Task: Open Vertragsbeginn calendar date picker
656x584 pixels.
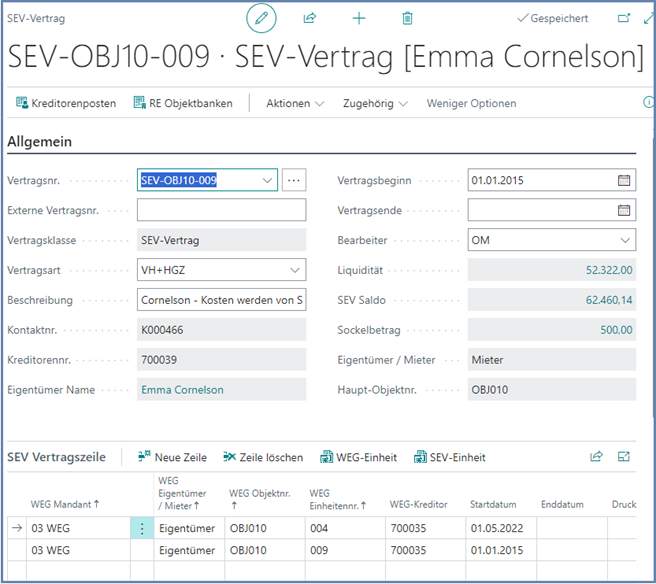Action: point(624,181)
